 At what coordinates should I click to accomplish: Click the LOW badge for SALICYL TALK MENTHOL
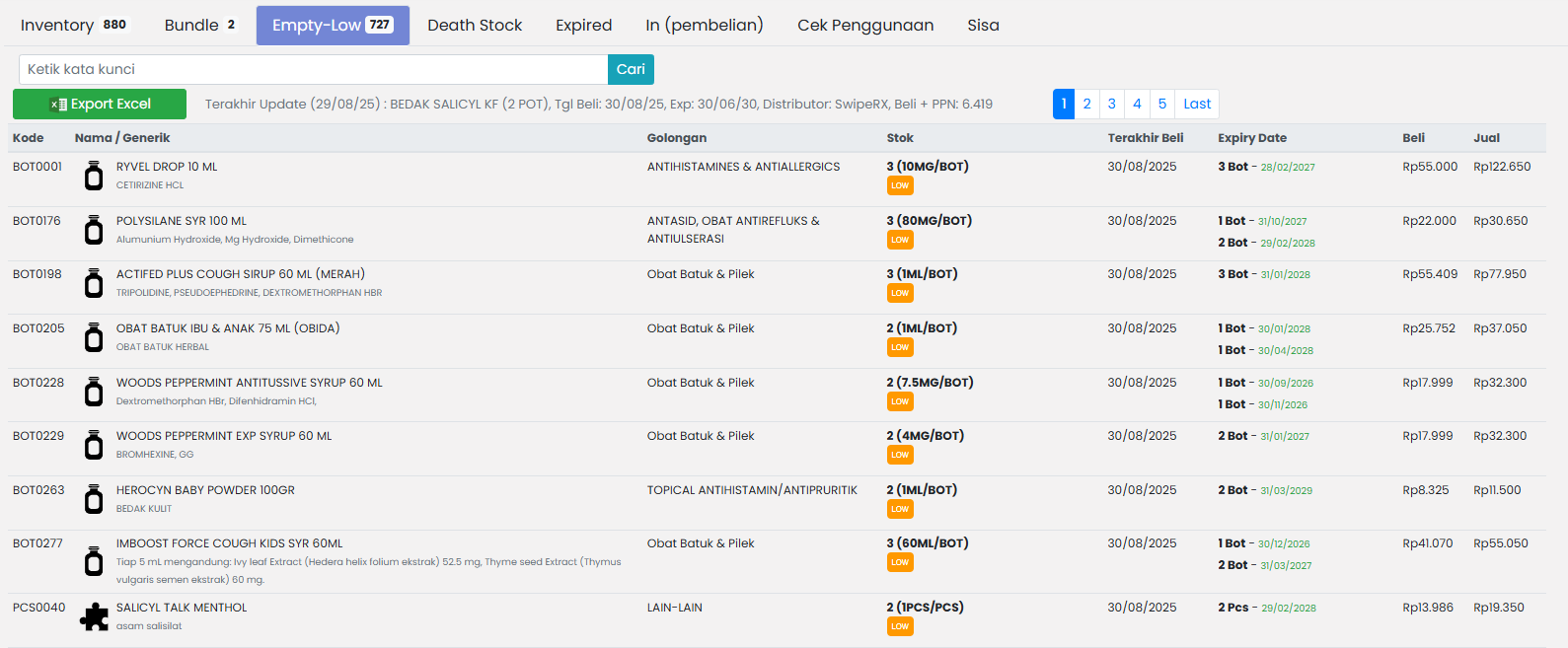pyautogui.click(x=900, y=626)
